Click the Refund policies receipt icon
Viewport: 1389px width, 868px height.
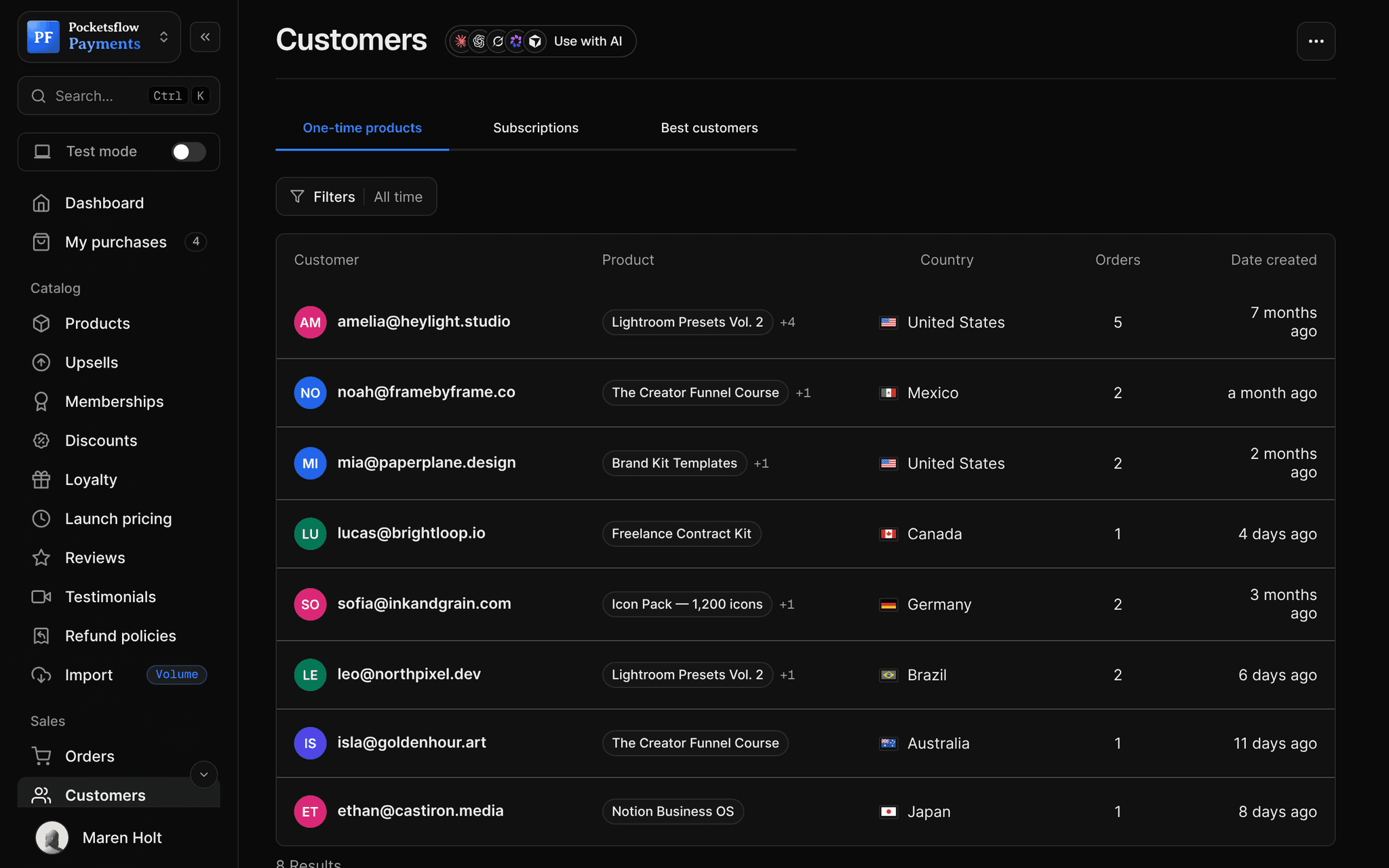41,635
